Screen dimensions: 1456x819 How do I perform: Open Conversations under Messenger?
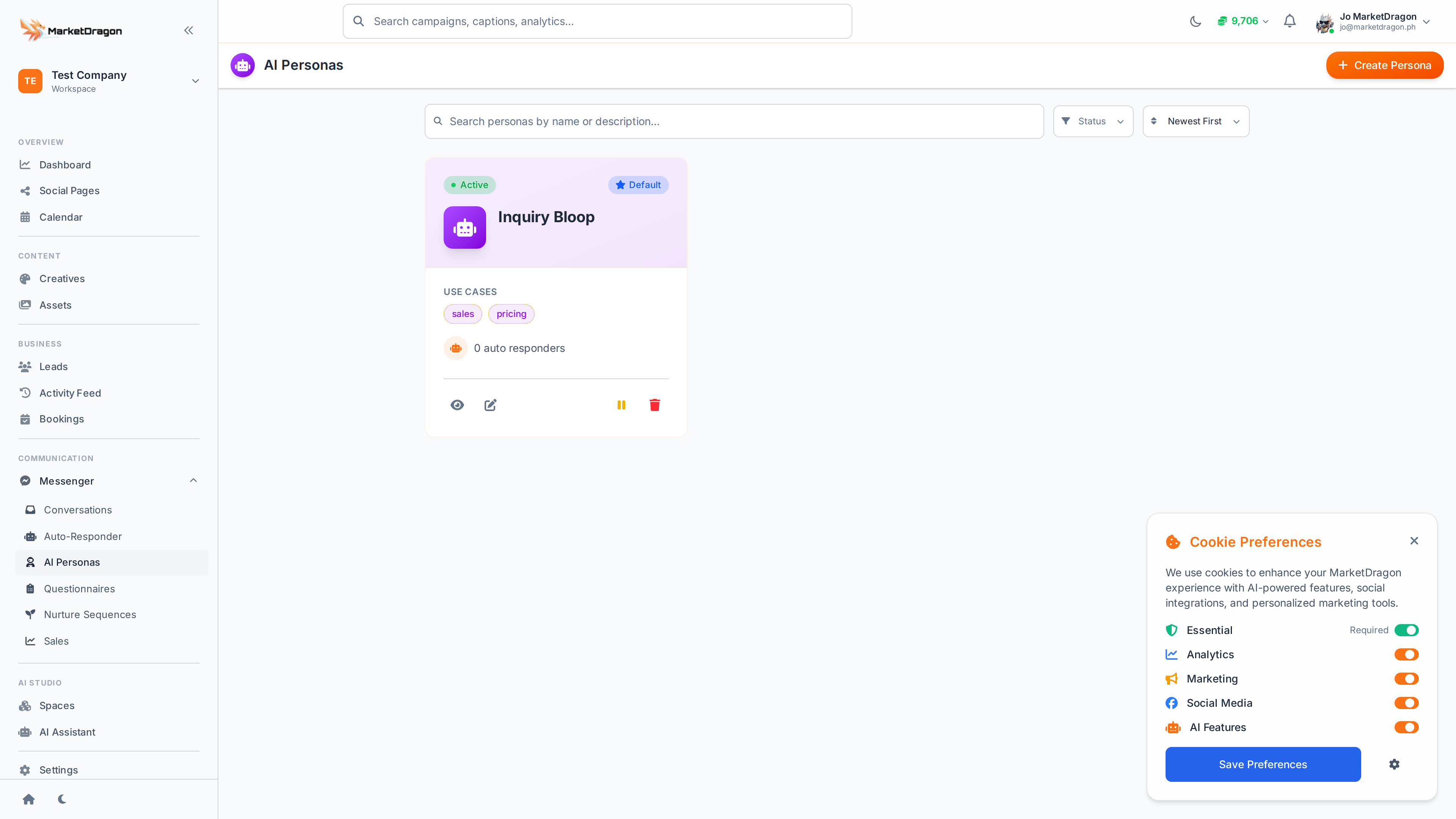(111, 510)
